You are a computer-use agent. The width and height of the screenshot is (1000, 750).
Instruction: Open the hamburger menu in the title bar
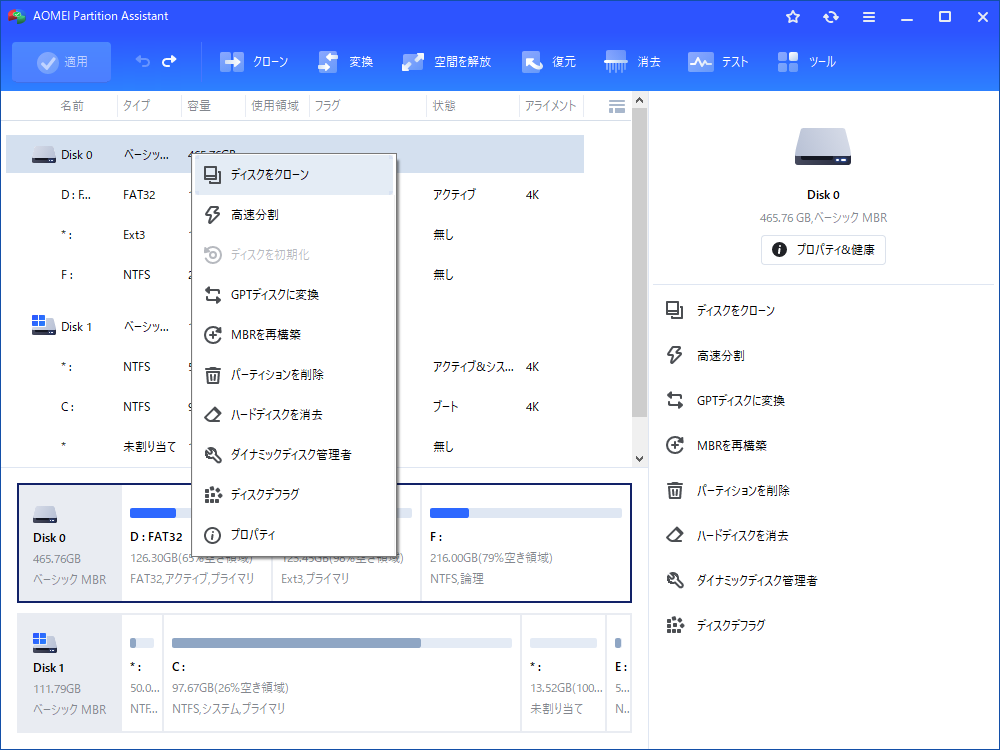click(x=869, y=16)
